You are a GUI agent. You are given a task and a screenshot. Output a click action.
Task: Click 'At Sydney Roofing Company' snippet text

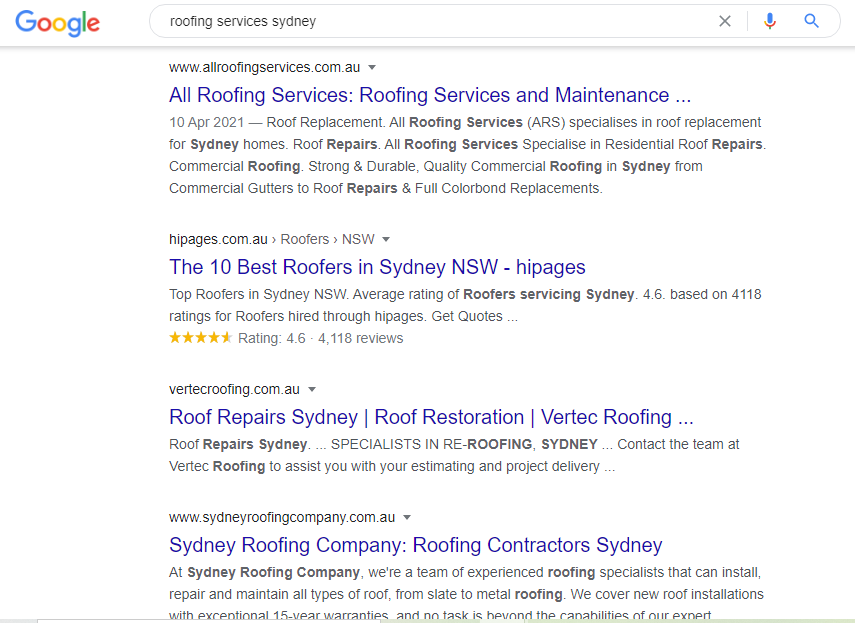[x=264, y=573]
